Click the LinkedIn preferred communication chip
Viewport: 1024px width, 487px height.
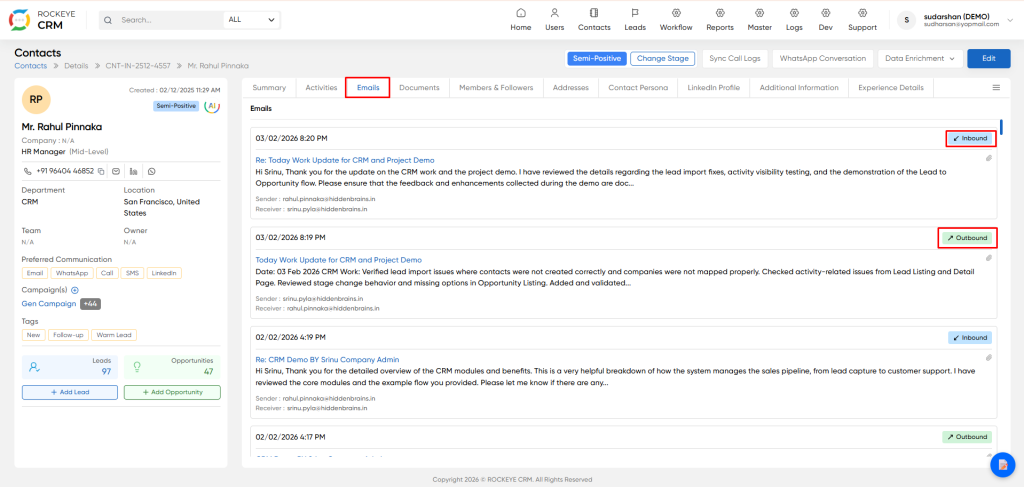click(164, 273)
